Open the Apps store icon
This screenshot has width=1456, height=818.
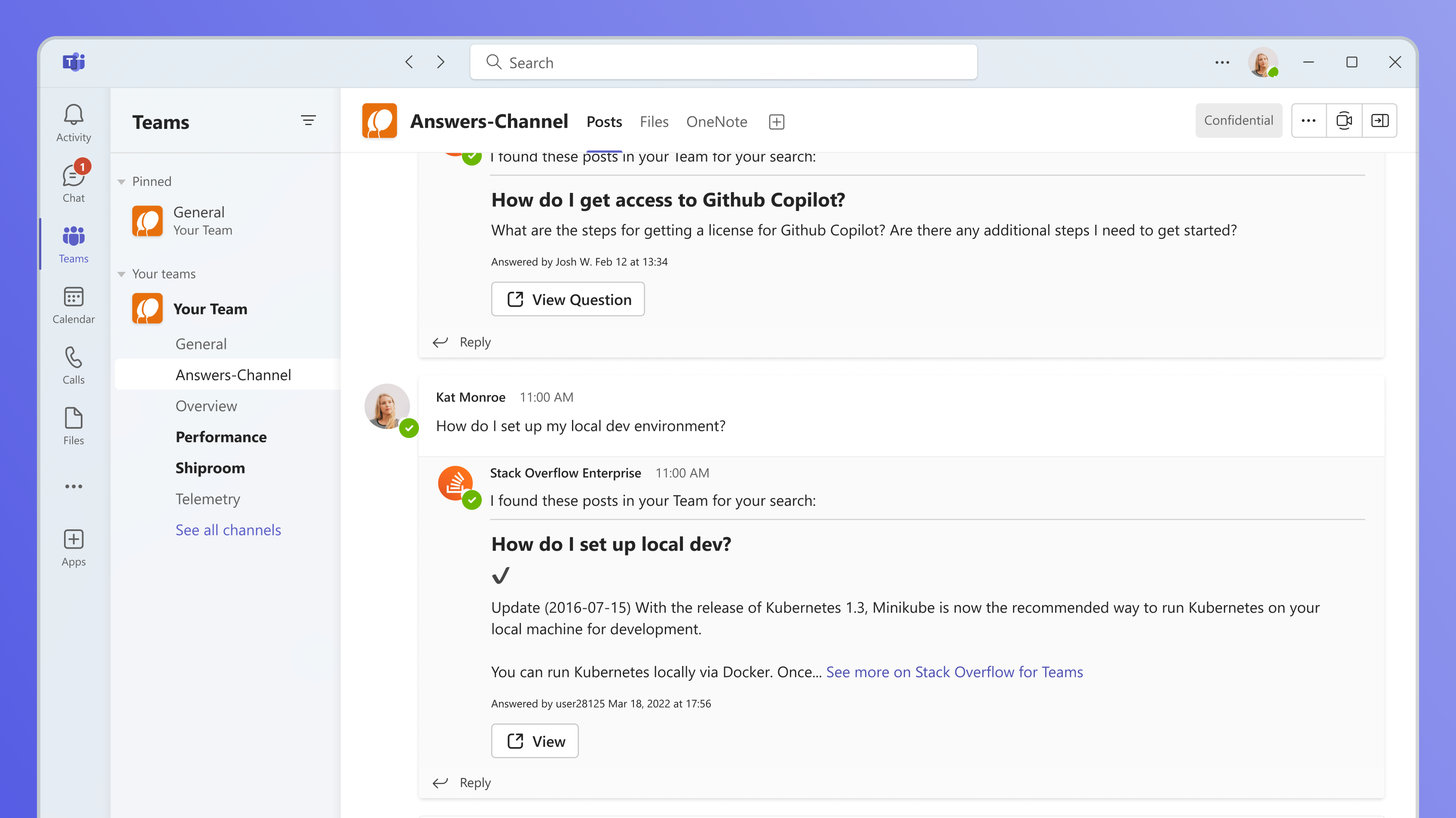[x=73, y=547]
